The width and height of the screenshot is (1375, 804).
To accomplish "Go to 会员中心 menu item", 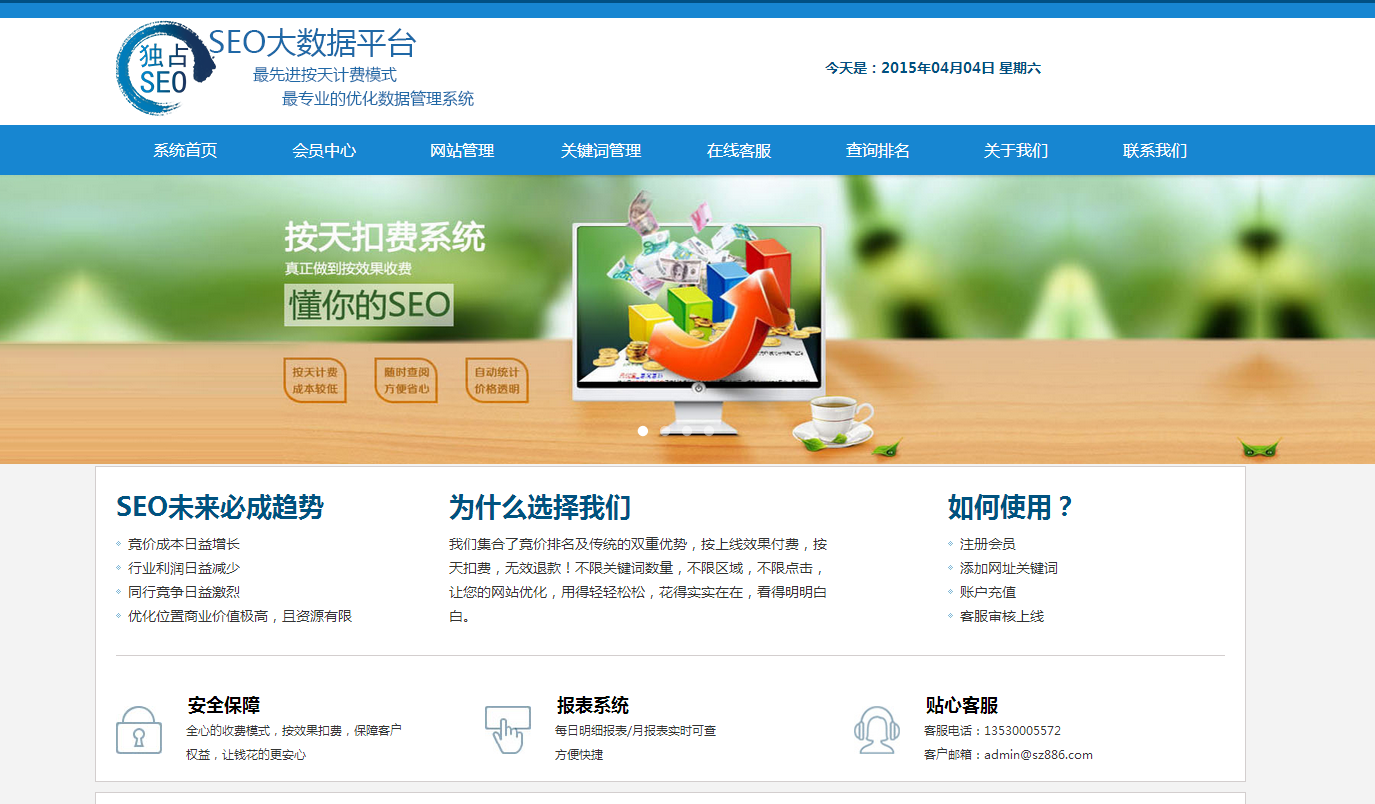I will (324, 151).
